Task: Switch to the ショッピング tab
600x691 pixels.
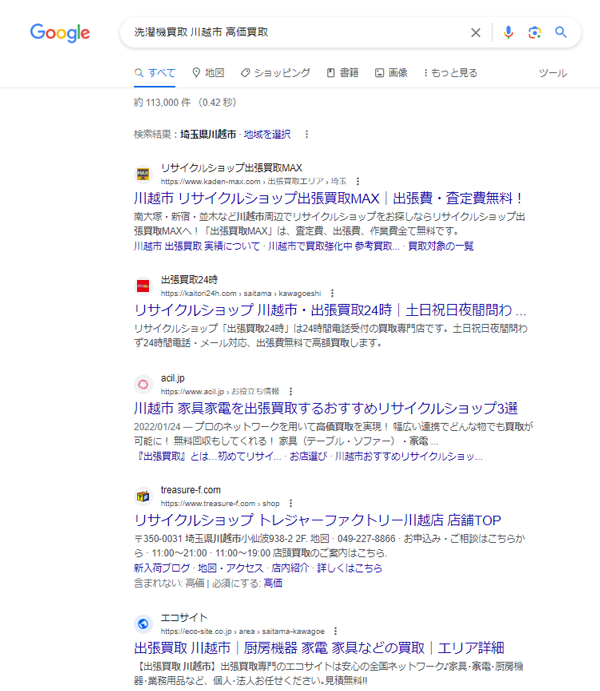Action: point(275,73)
